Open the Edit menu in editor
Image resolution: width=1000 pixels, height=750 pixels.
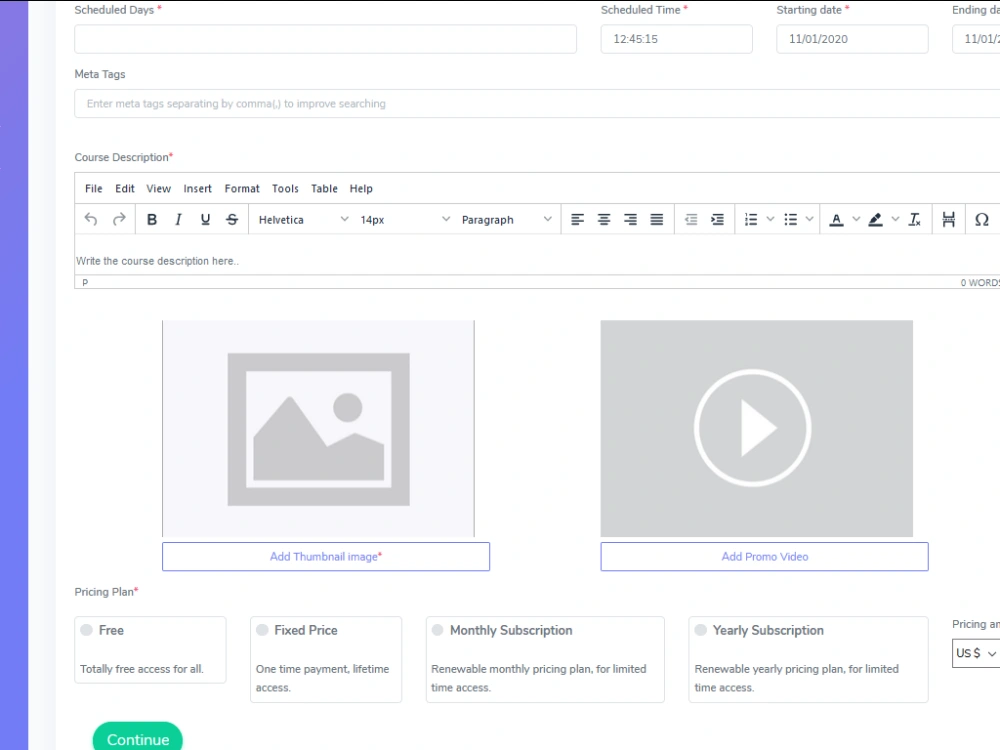[124, 188]
